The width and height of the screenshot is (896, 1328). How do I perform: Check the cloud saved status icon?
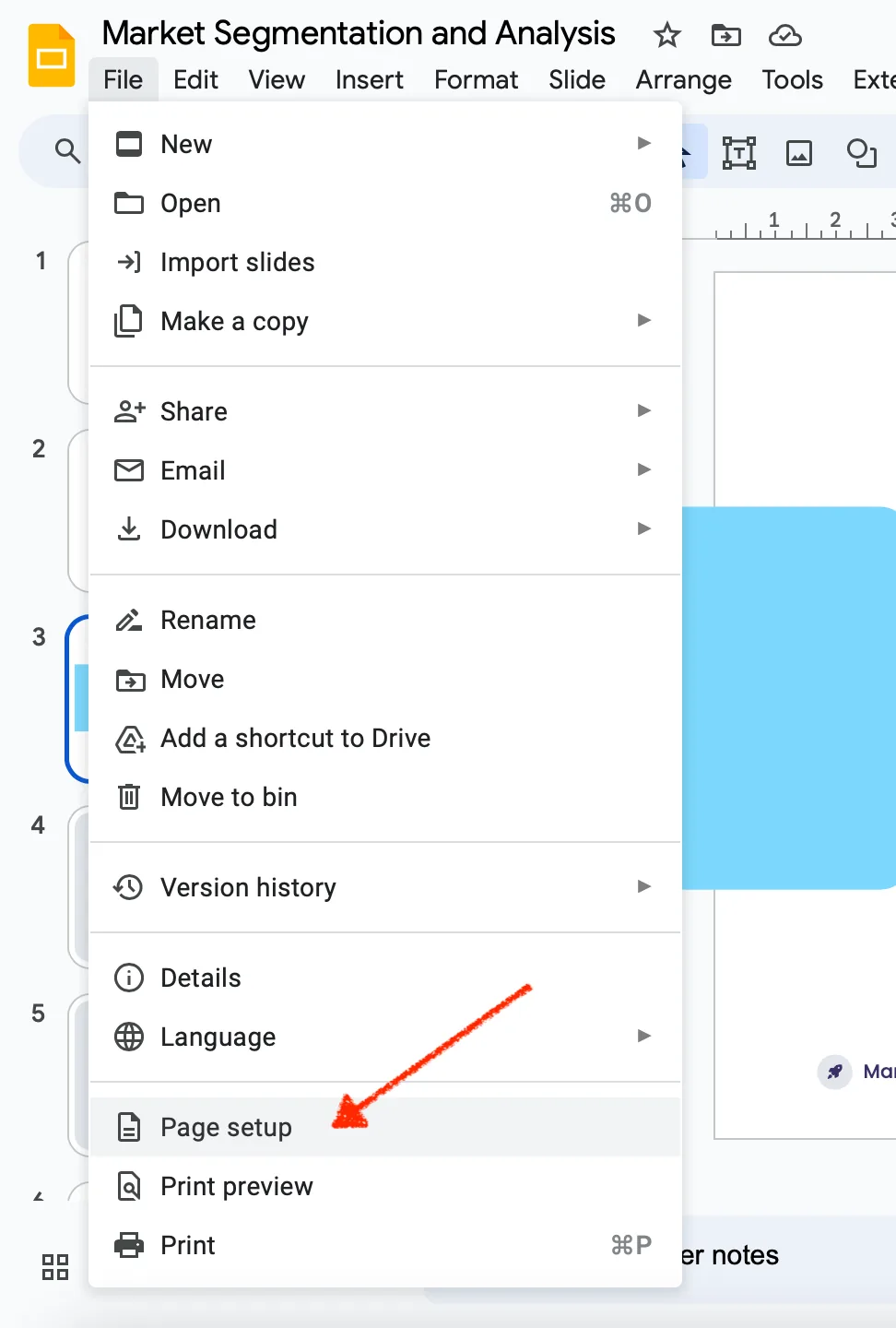(x=784, y=36)
